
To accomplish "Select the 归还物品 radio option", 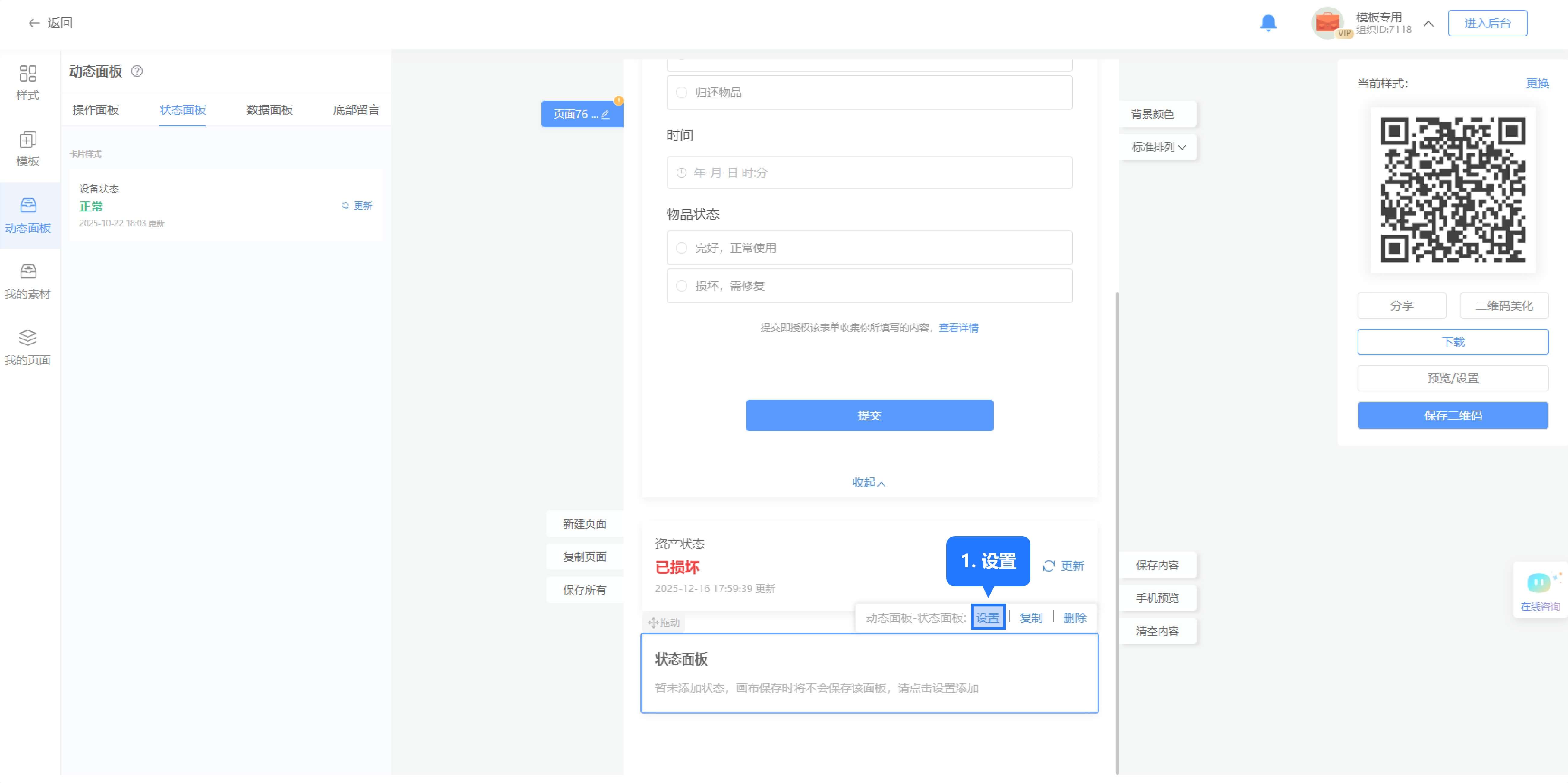I will coord(682,93).
